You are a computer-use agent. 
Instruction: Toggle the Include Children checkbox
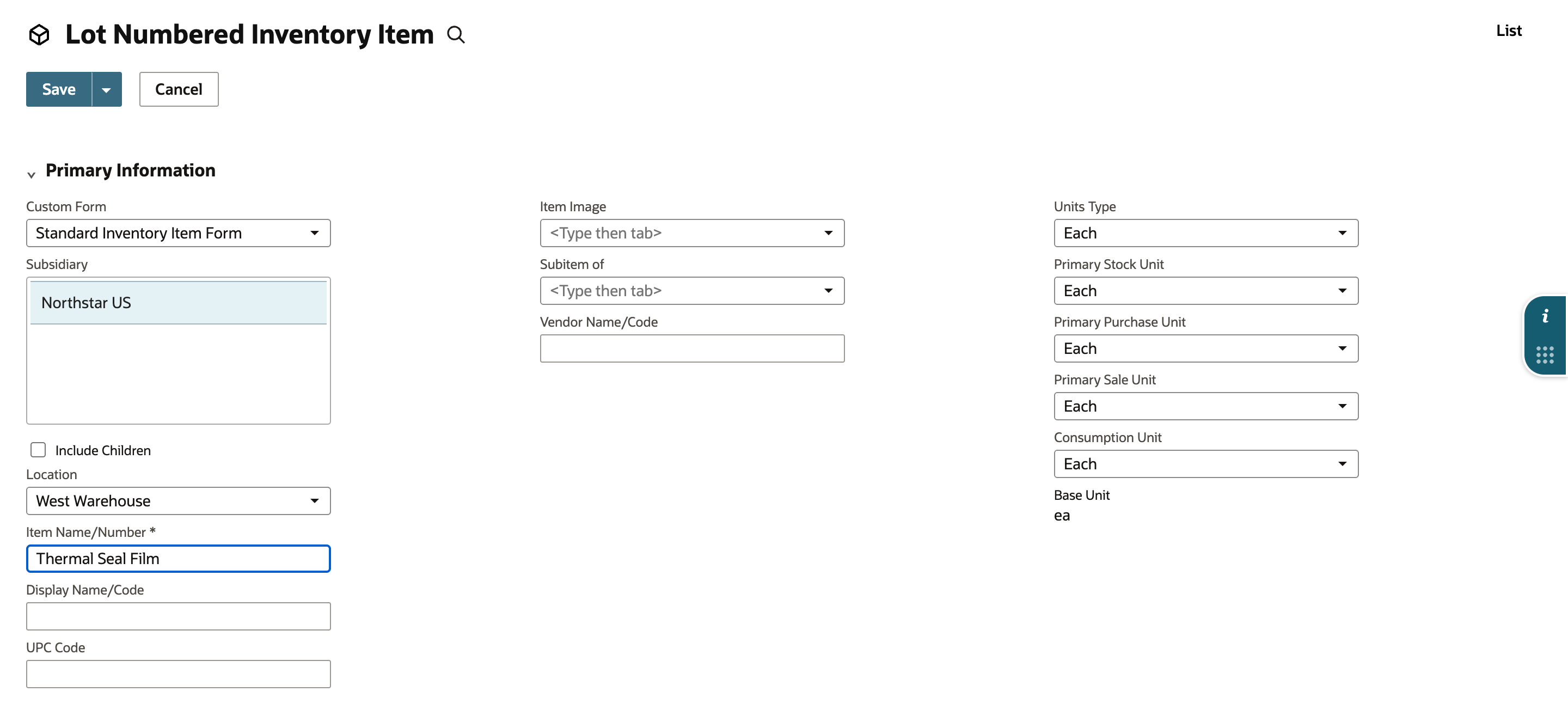tap(38, 449)
